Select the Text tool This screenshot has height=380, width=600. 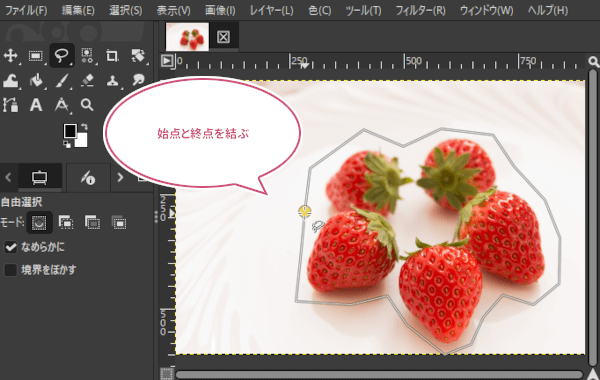[x=36, y=105]
